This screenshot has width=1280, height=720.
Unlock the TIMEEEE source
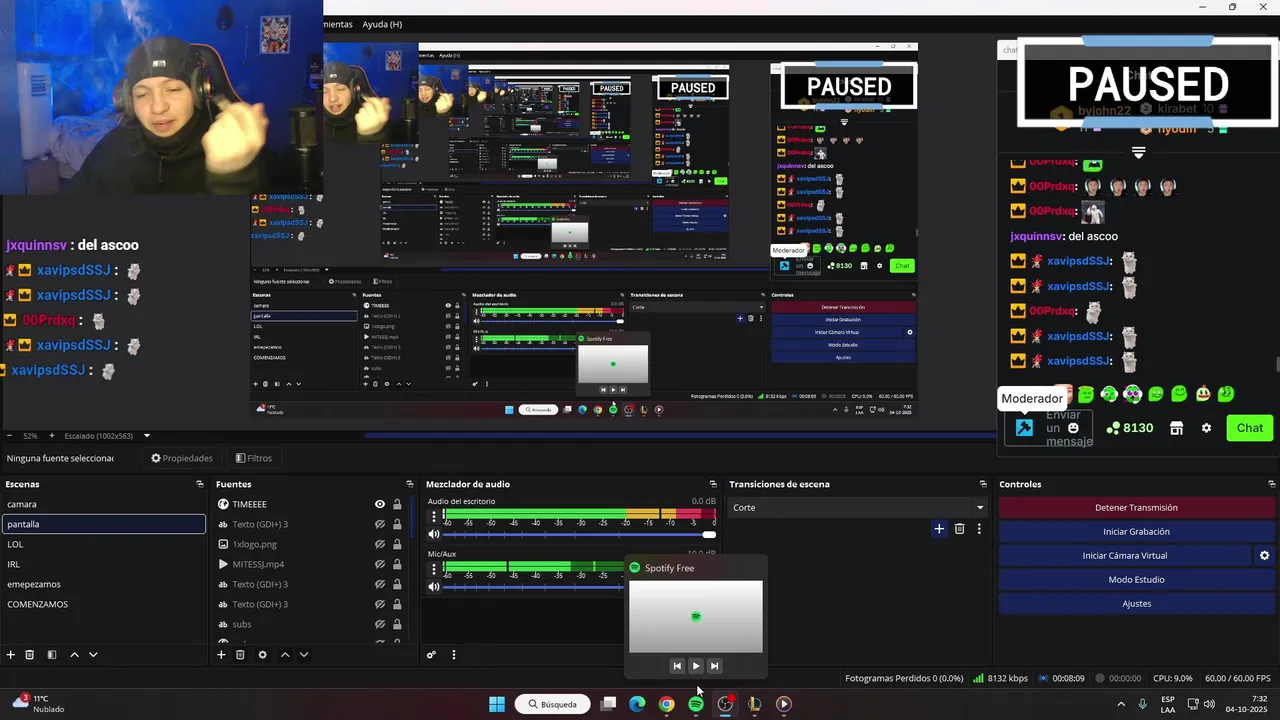[397, 504]
